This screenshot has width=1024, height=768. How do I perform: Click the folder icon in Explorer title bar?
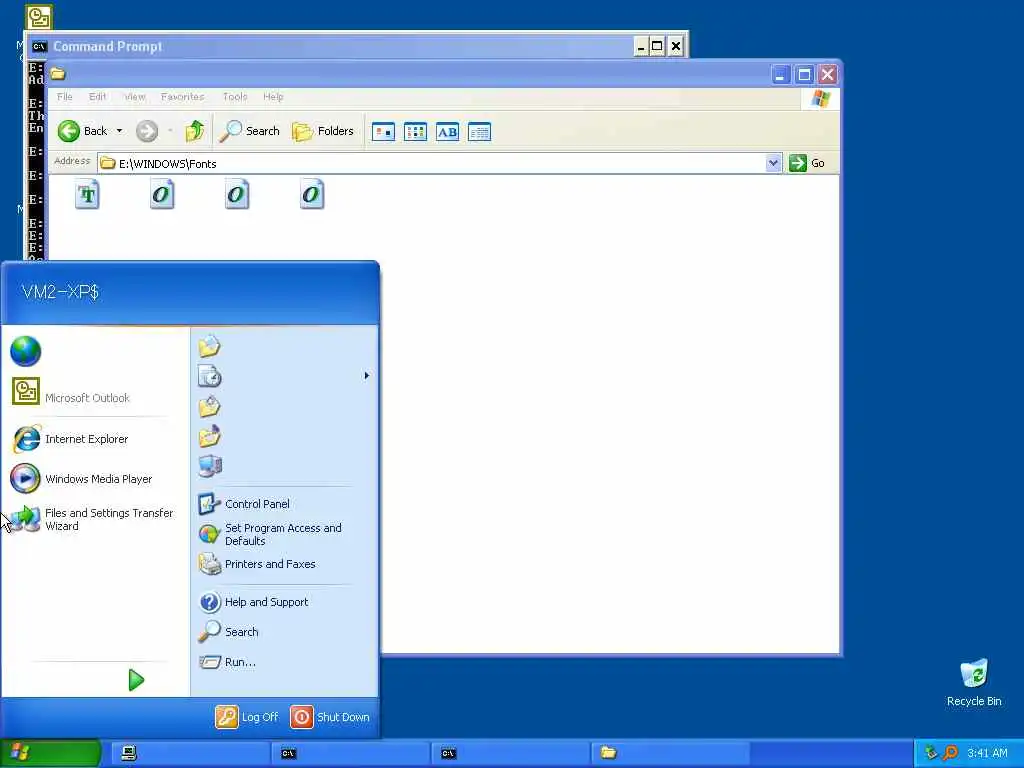[58, 74]
